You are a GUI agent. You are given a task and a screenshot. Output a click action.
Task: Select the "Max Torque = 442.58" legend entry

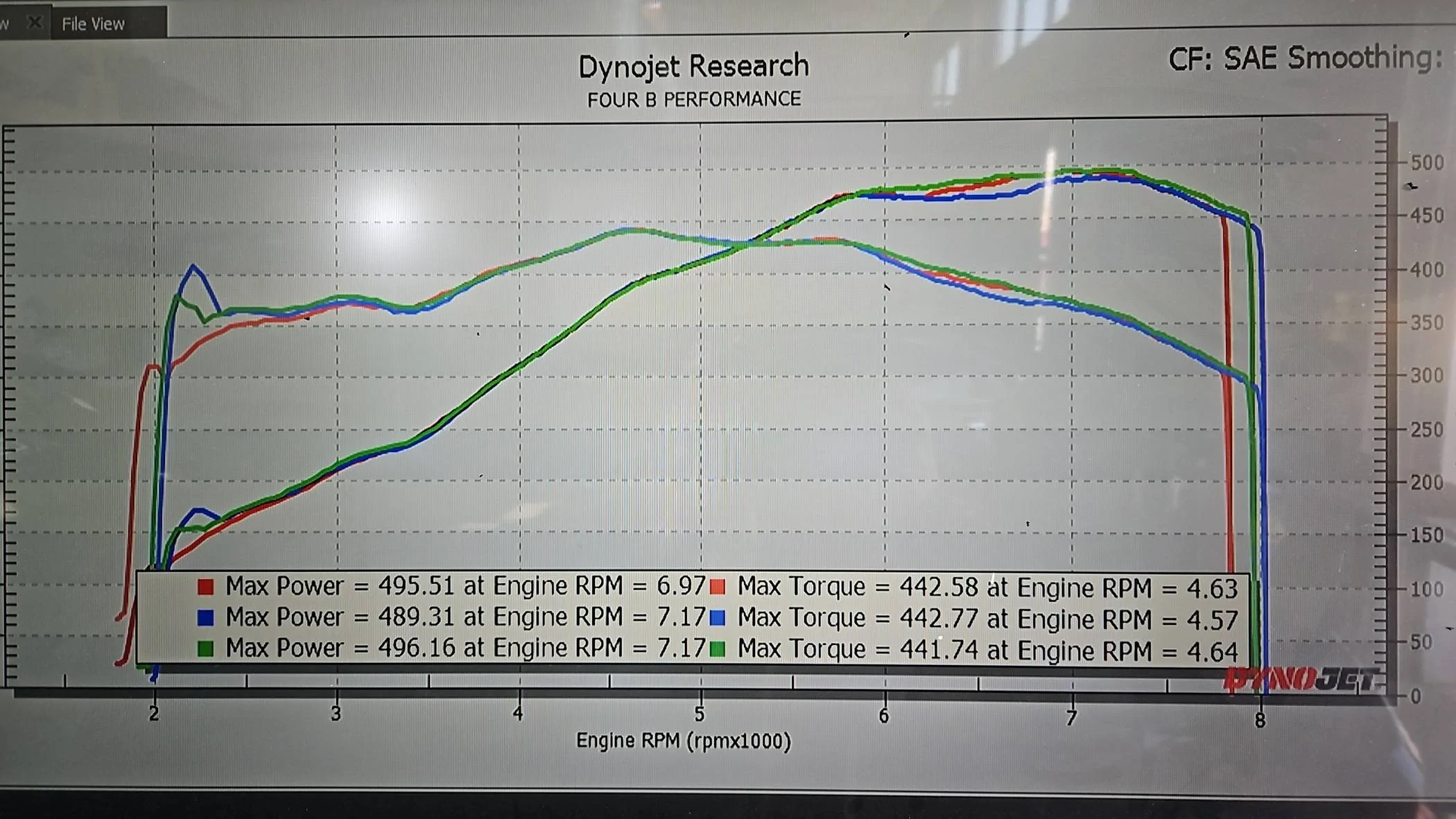click(987, 588)
